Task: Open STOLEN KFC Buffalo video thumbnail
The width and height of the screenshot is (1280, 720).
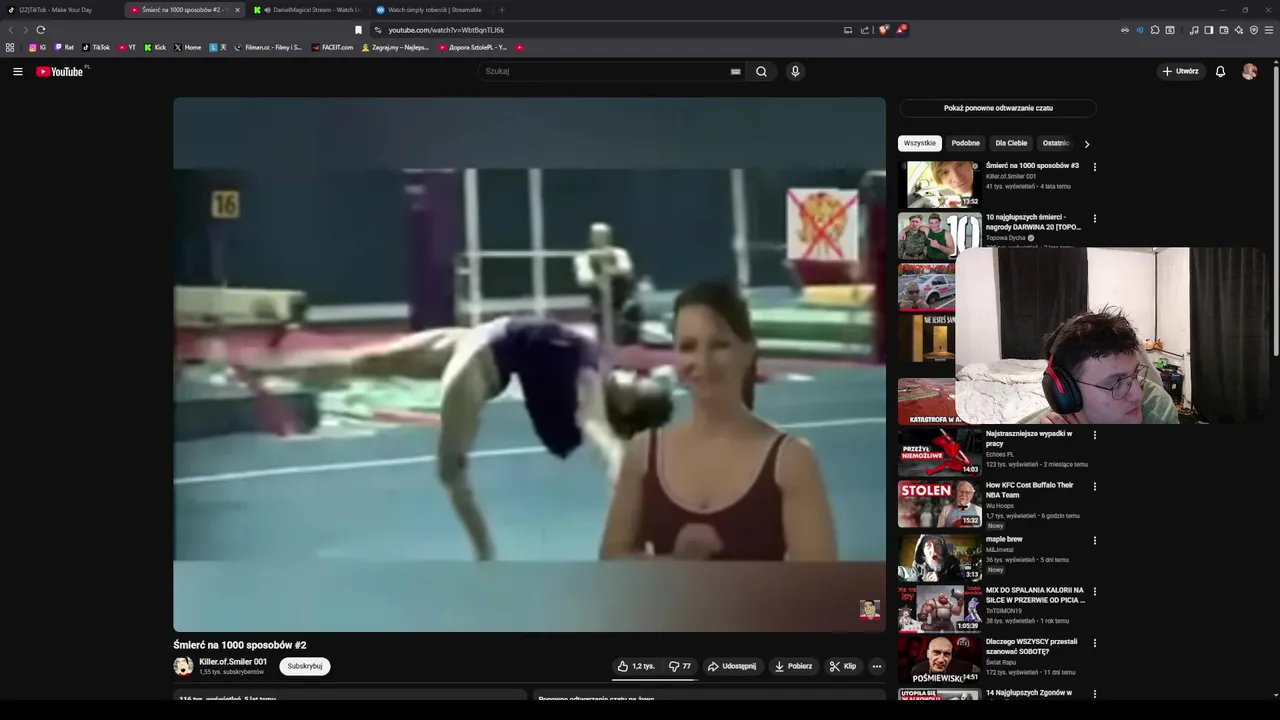Action: coord(940,504)
